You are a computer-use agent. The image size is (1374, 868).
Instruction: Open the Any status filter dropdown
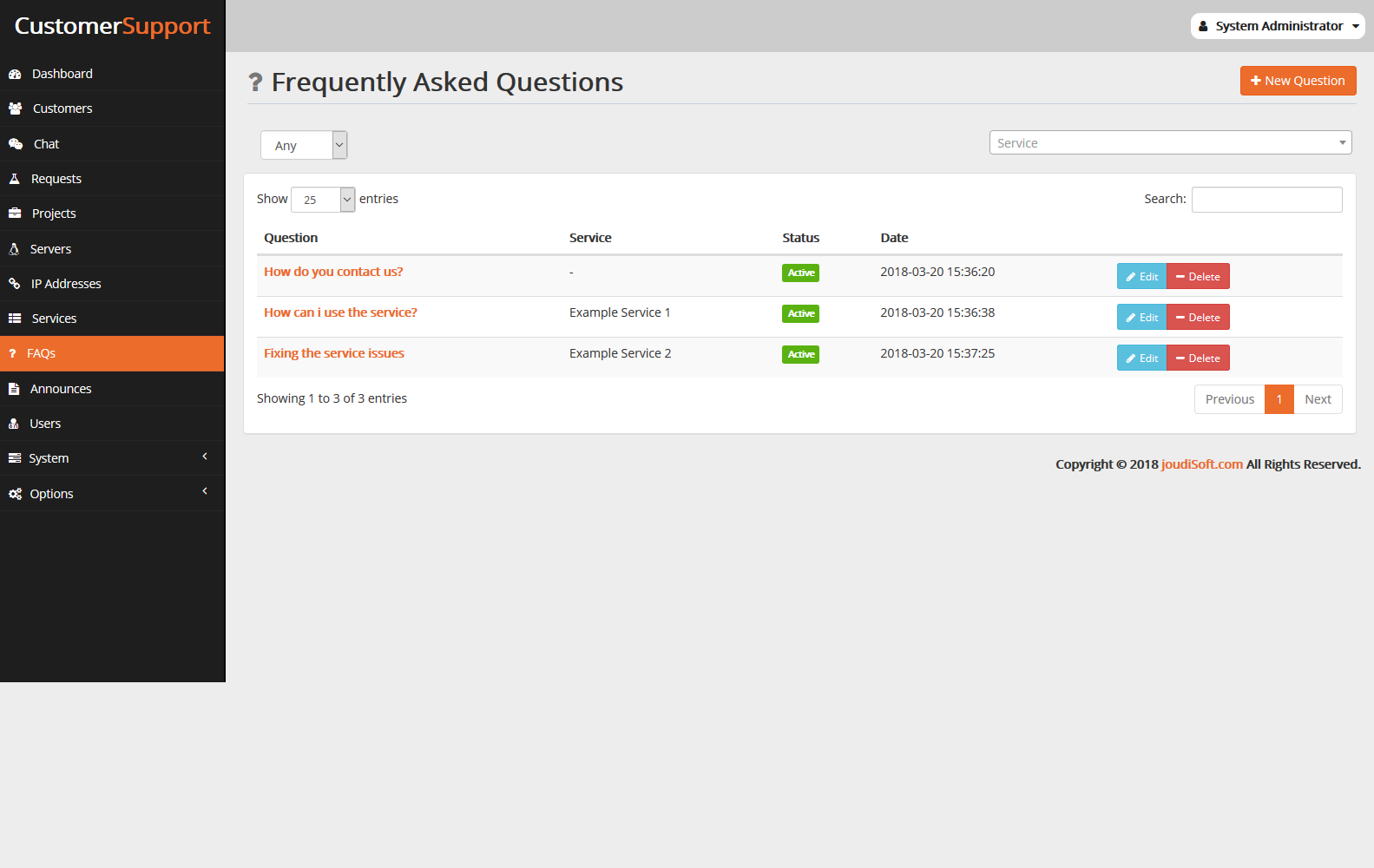pyautogui.click(x=304, y=145)
